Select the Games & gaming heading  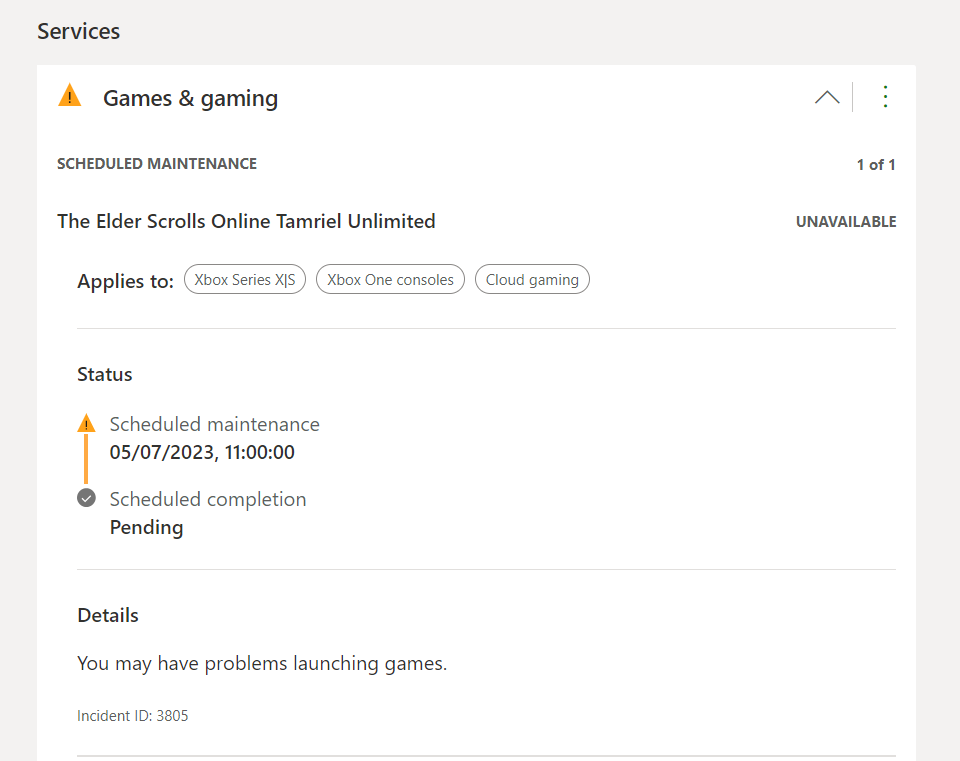[190, 99]
